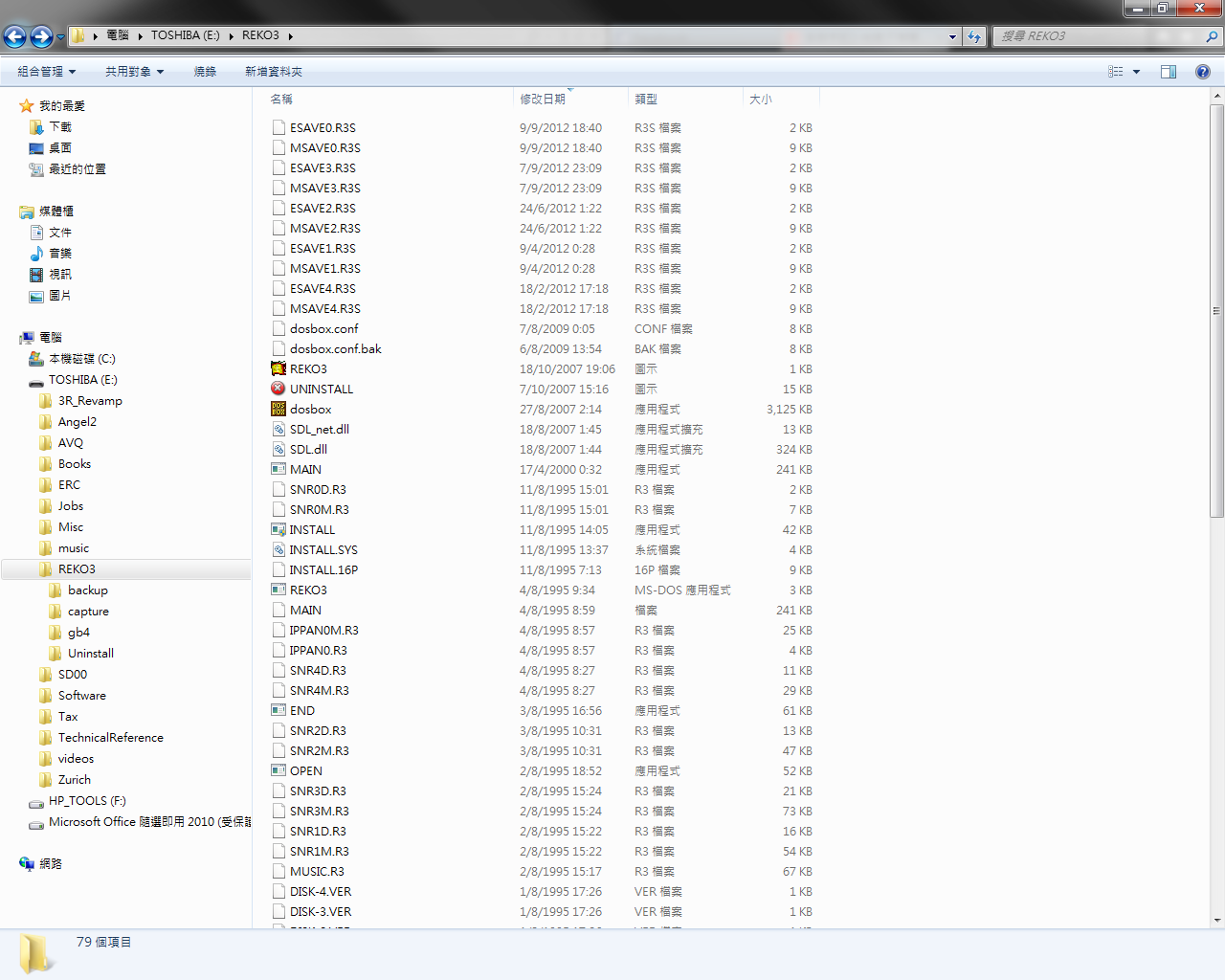
Task: Click the 新增資料夾 button
Action: click(x=274, y=72)
